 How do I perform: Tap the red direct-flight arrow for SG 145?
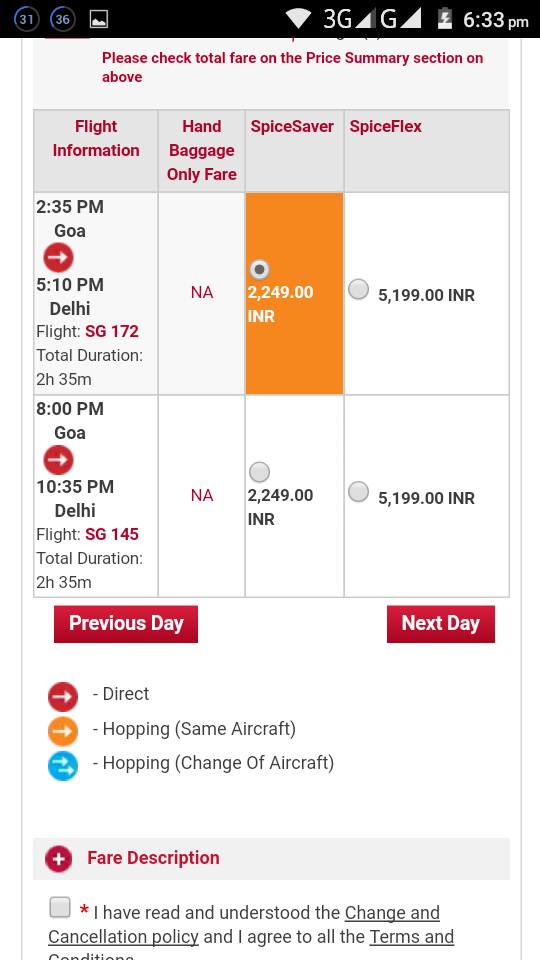[58, 460]
